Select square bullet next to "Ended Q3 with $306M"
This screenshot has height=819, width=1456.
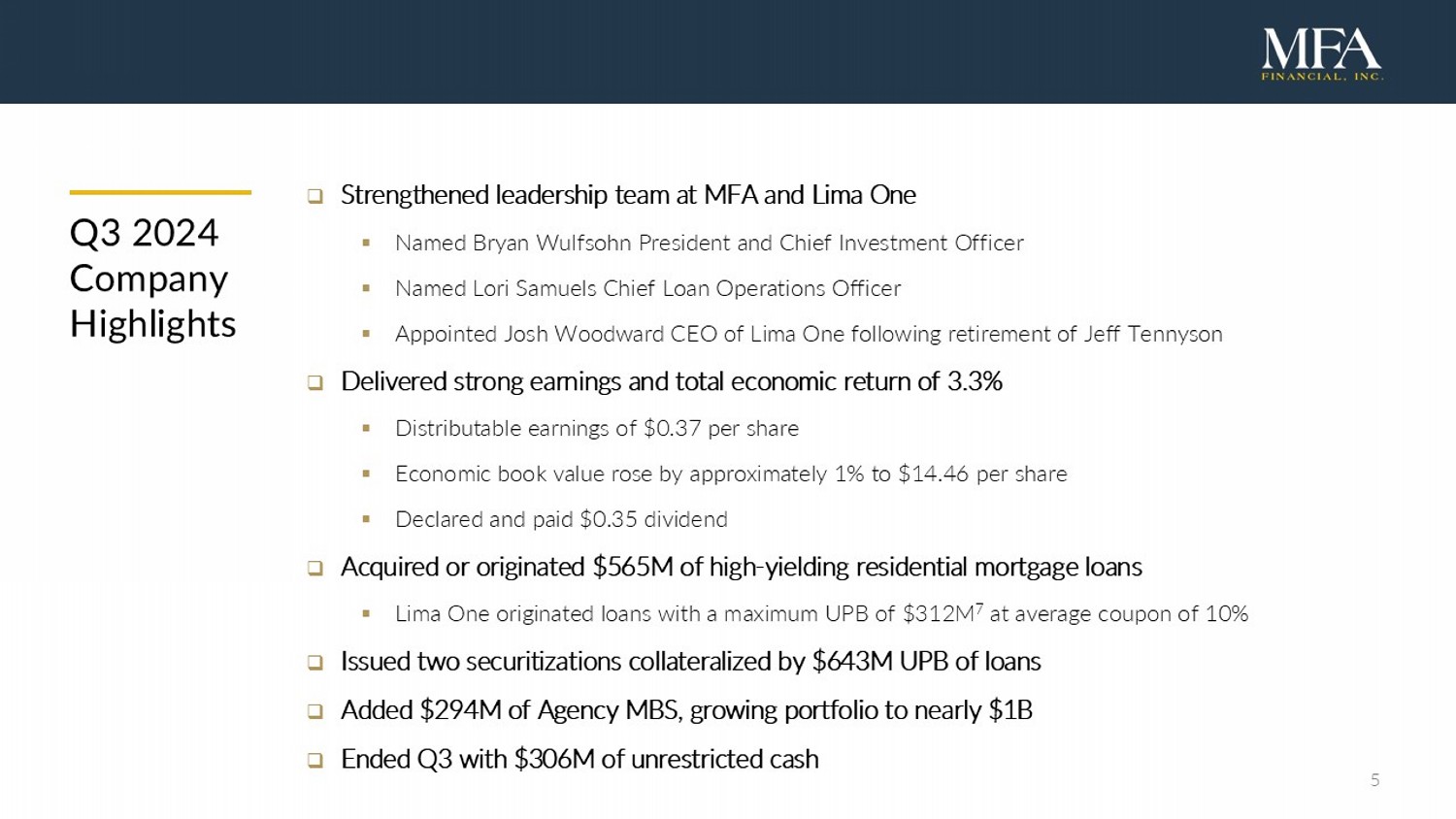tap(315, 760)
